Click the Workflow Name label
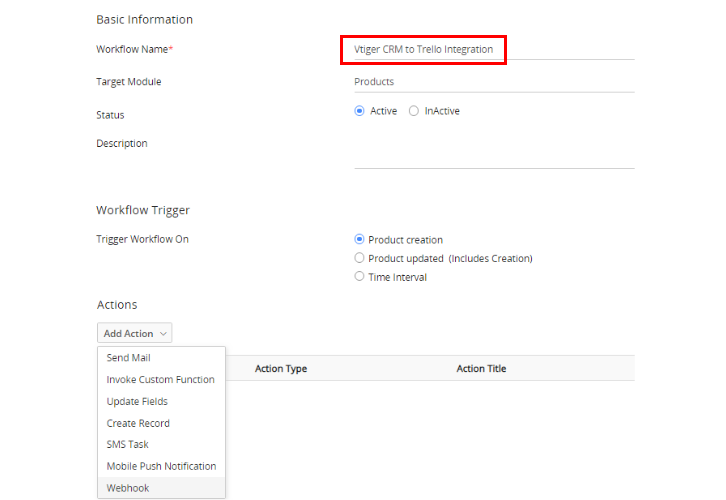Screen dimensions: 726x500 pos(134,50)
